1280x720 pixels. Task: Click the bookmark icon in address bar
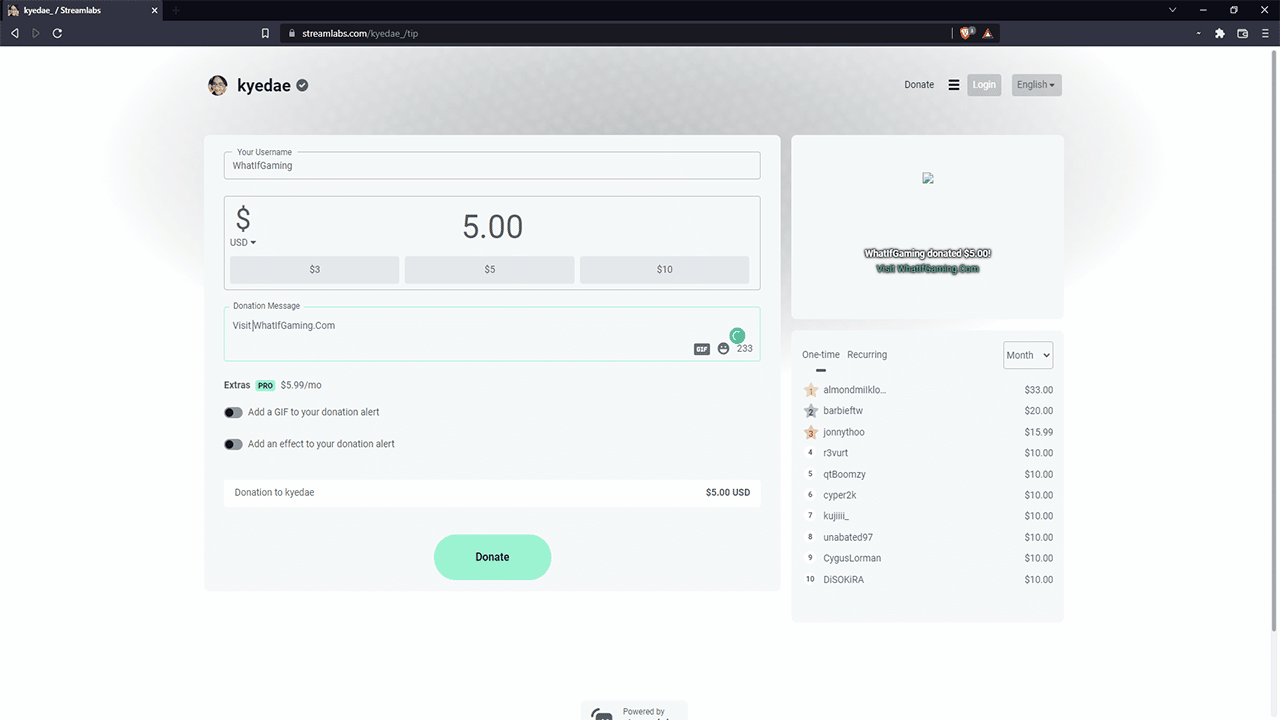coord(265,33)
